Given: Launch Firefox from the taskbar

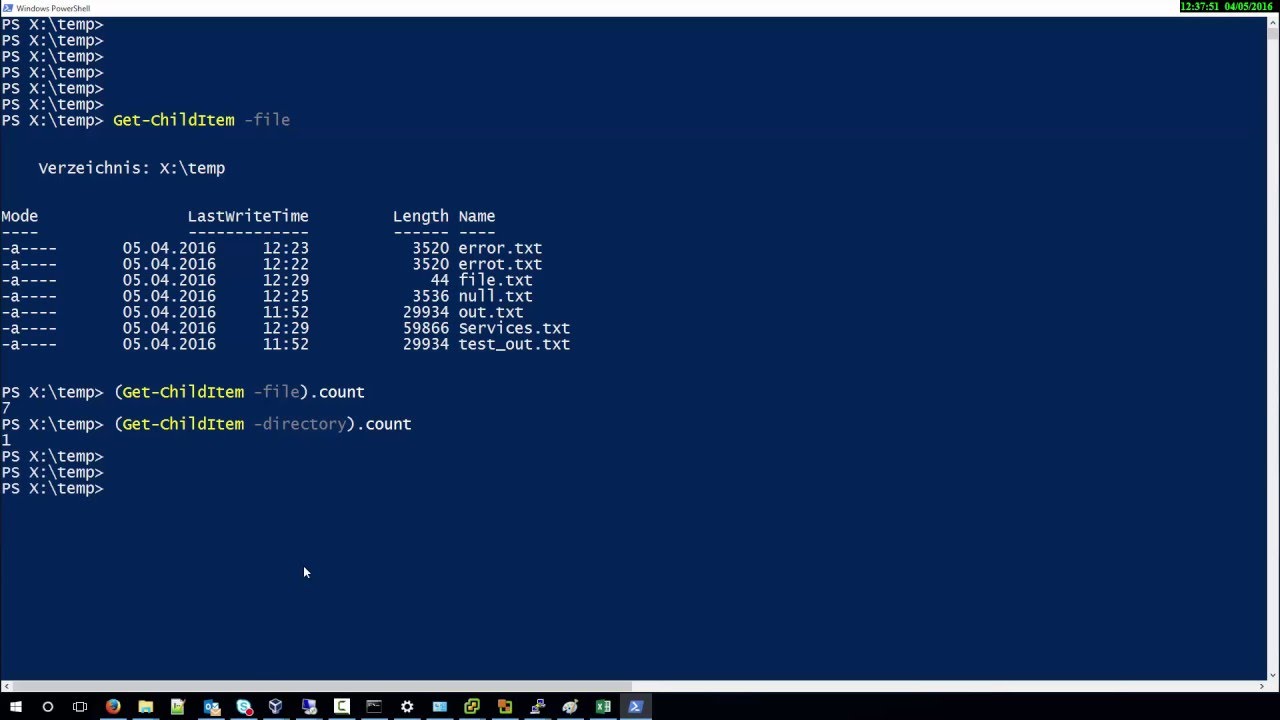Looking at the screenshot, I should pyautogui.click(x=113, y=707).
